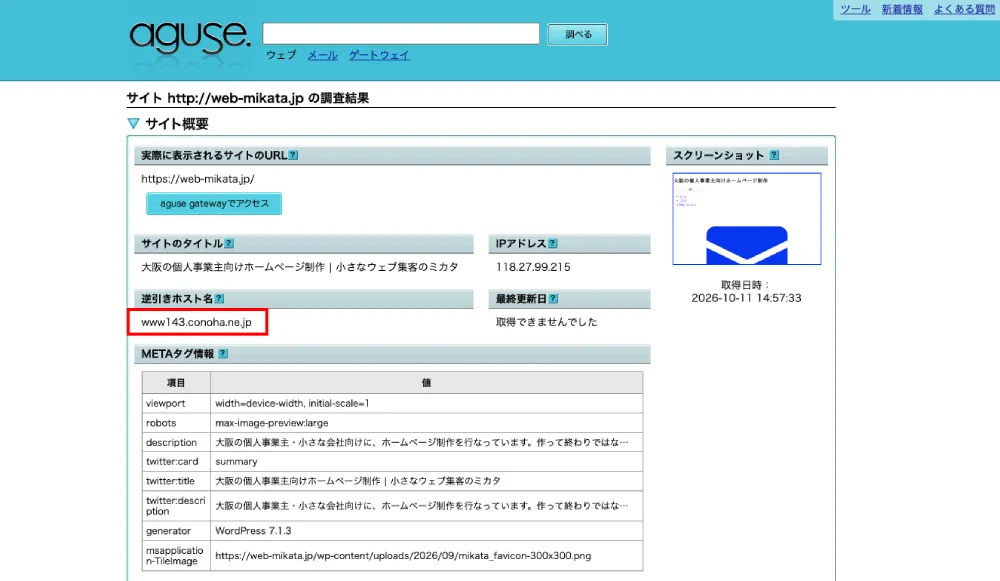Click the 調べる button
The width and height of the screenshot is (1000, 581).
coord(578,34)
